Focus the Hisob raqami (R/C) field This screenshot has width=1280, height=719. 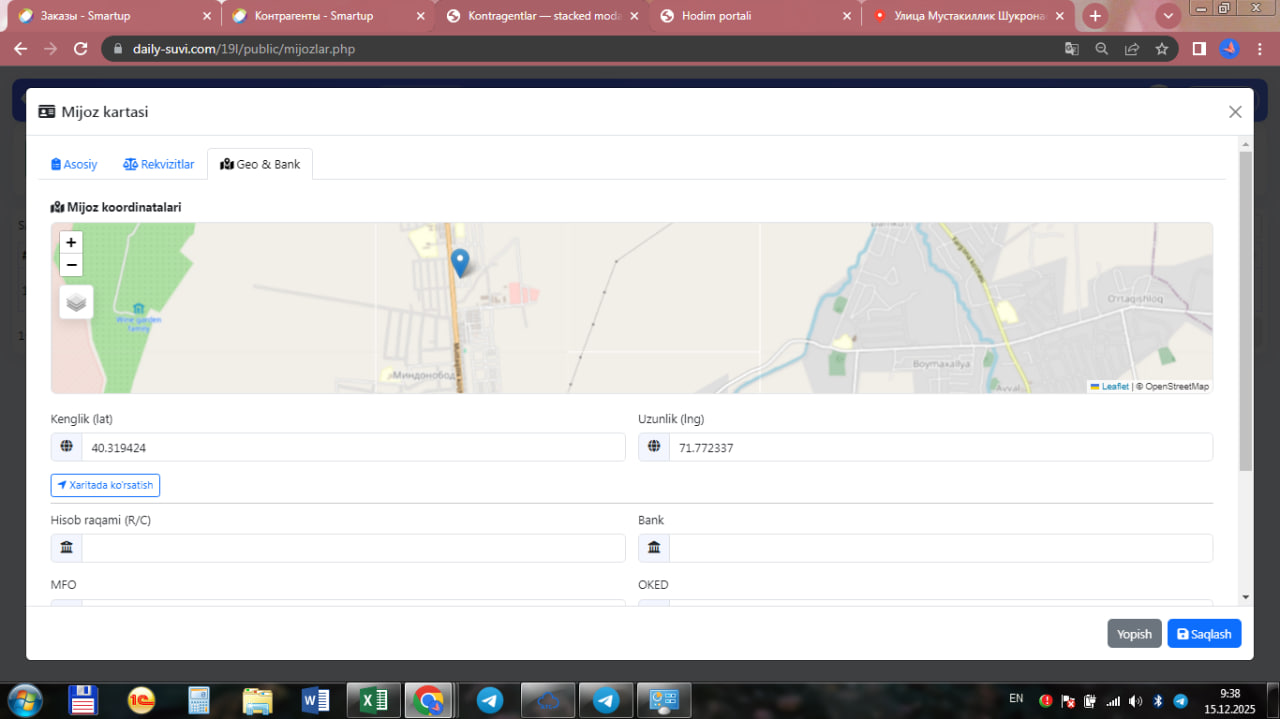[352, 548]
